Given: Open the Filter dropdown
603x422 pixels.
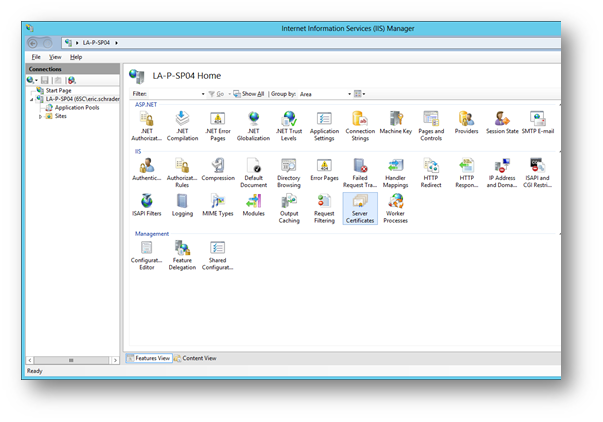Looking at the screenshot, I should 203,94.
